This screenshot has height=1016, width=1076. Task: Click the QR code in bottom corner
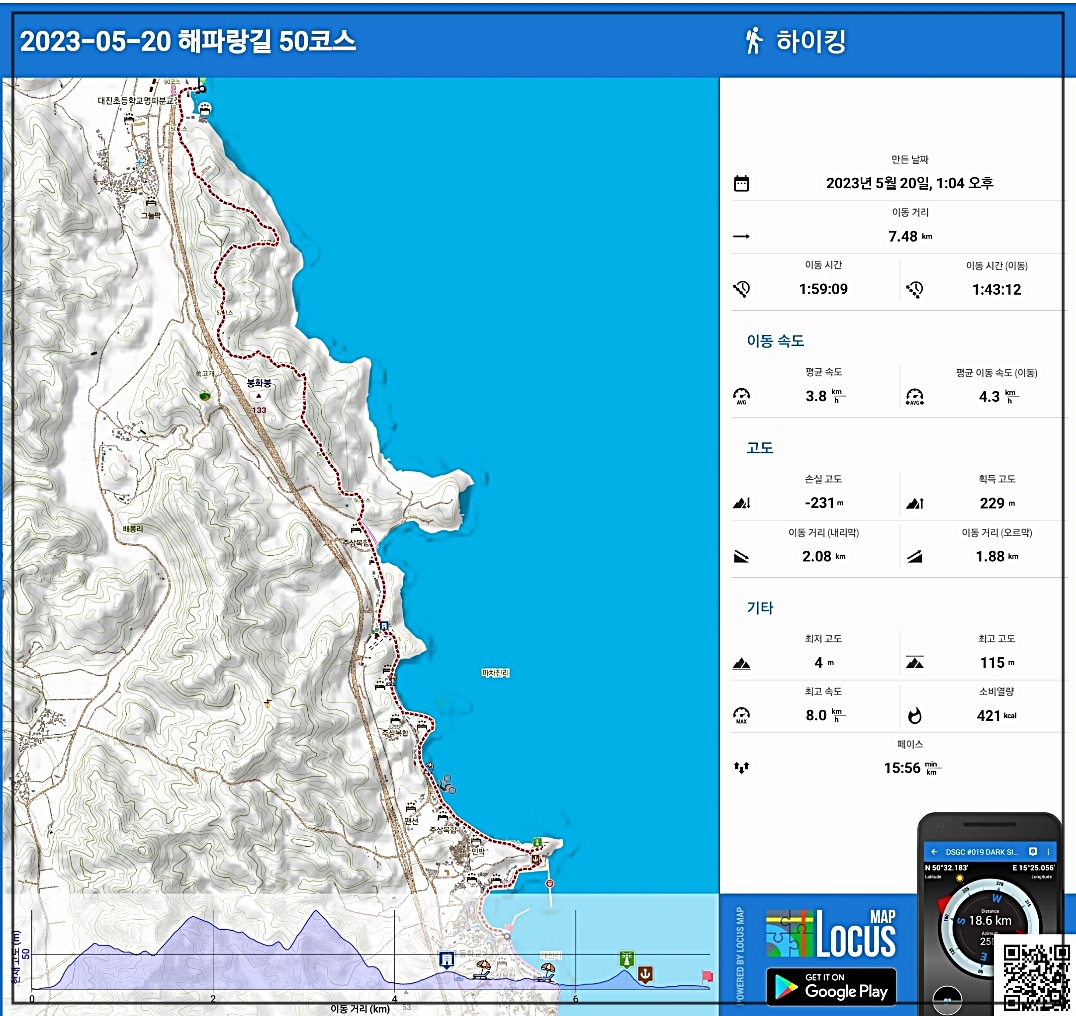click(x=1036, y=976)
